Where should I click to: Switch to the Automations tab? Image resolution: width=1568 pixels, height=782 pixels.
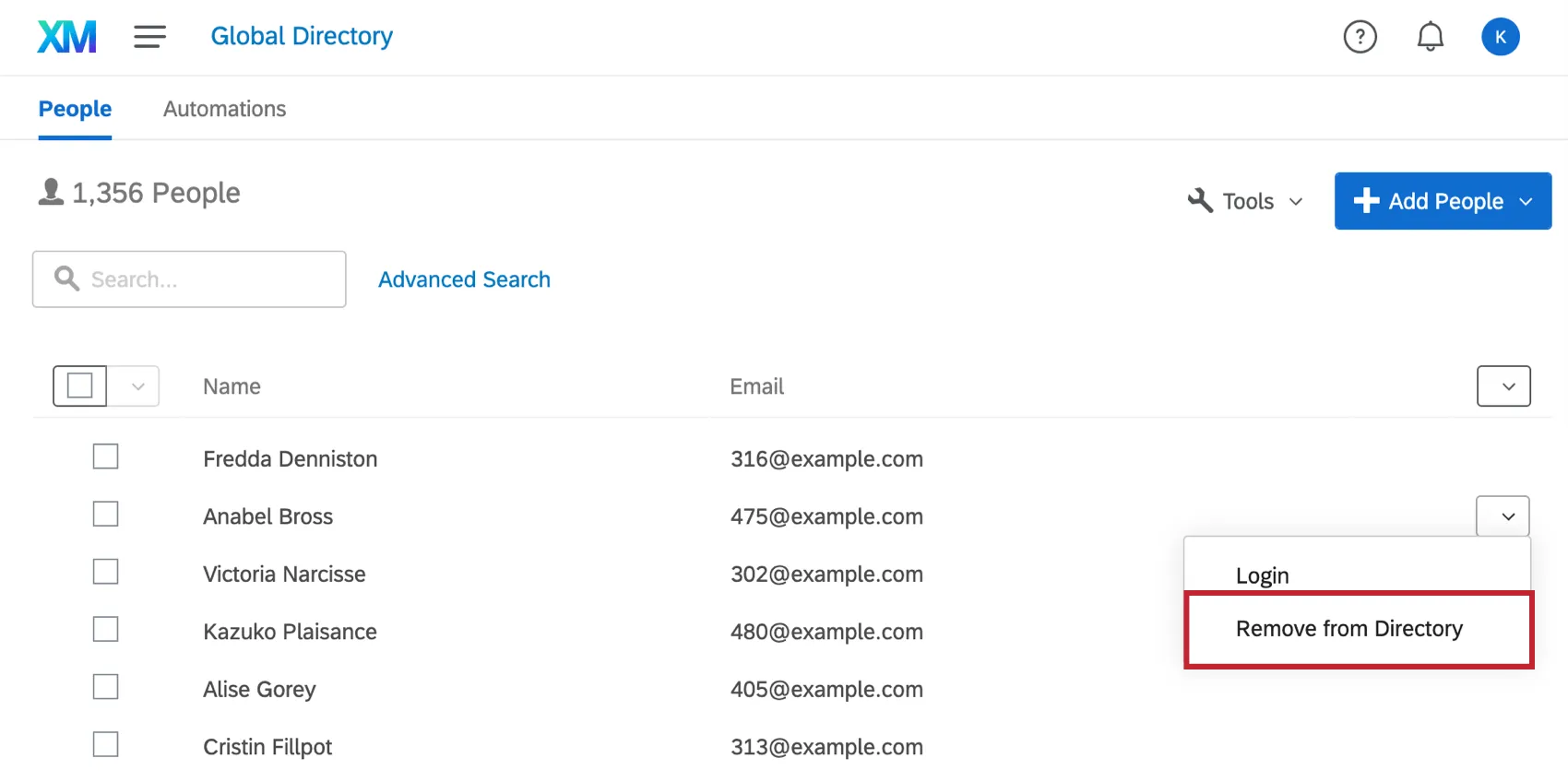coord(224,109)
